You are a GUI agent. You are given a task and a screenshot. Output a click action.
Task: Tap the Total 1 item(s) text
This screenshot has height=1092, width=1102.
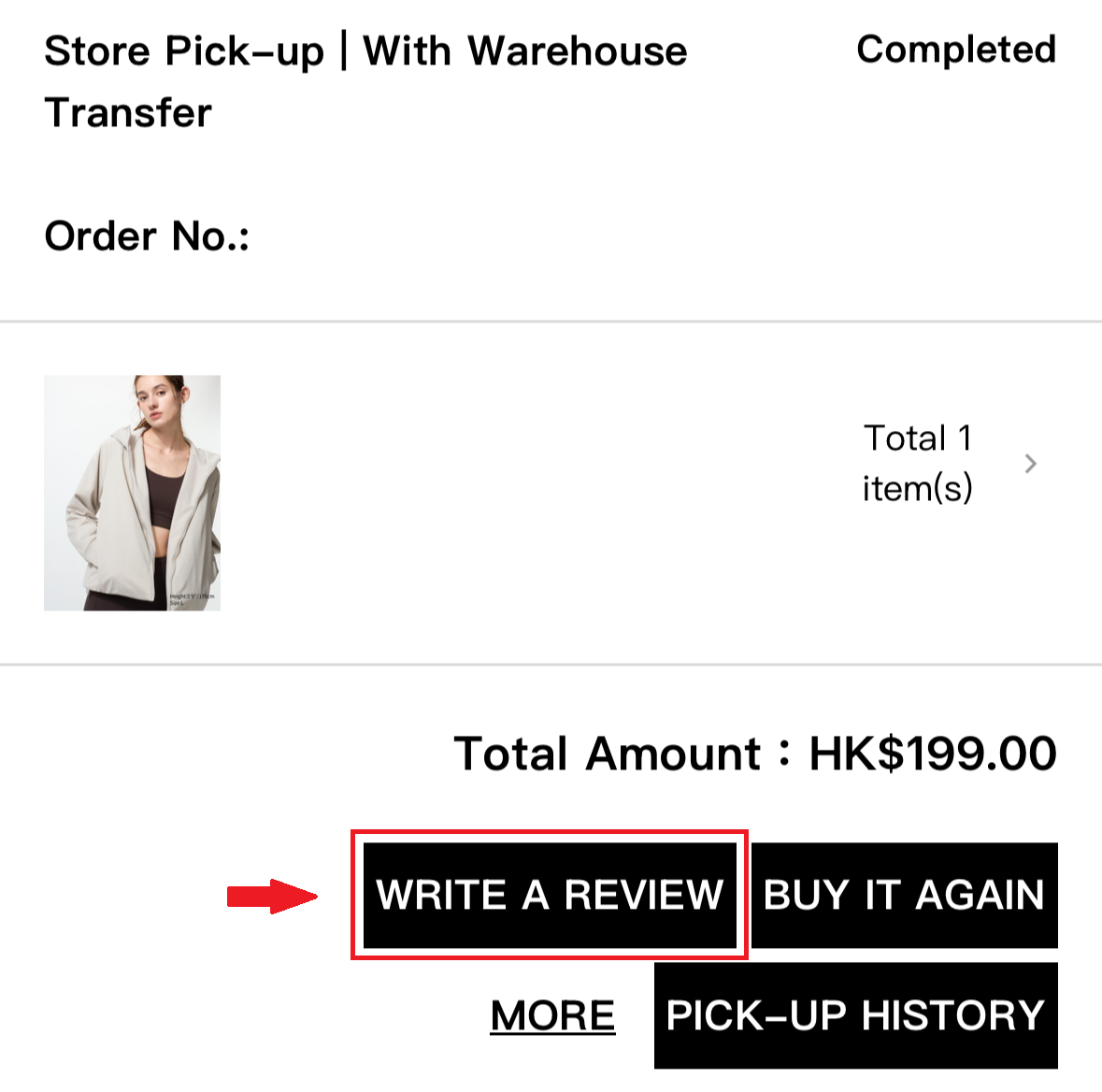(917, 463)
